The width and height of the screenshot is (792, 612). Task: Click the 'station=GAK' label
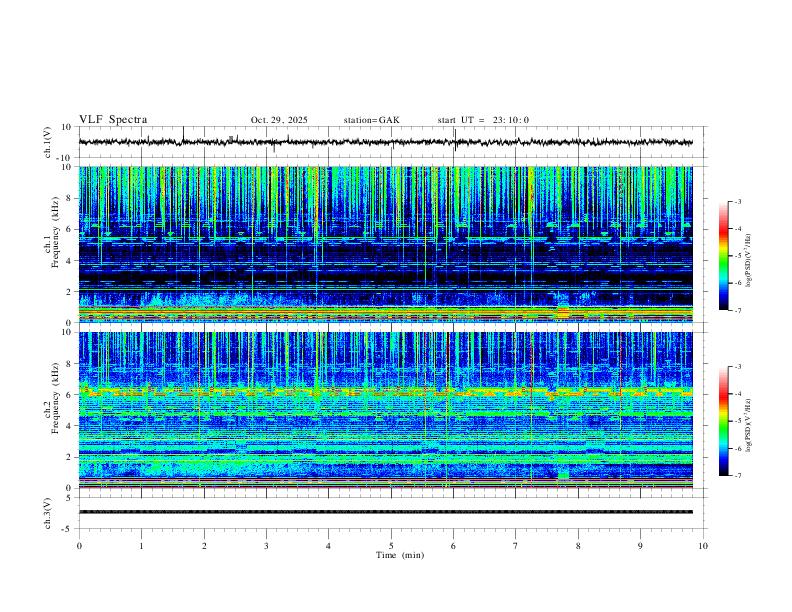(371, 120)
